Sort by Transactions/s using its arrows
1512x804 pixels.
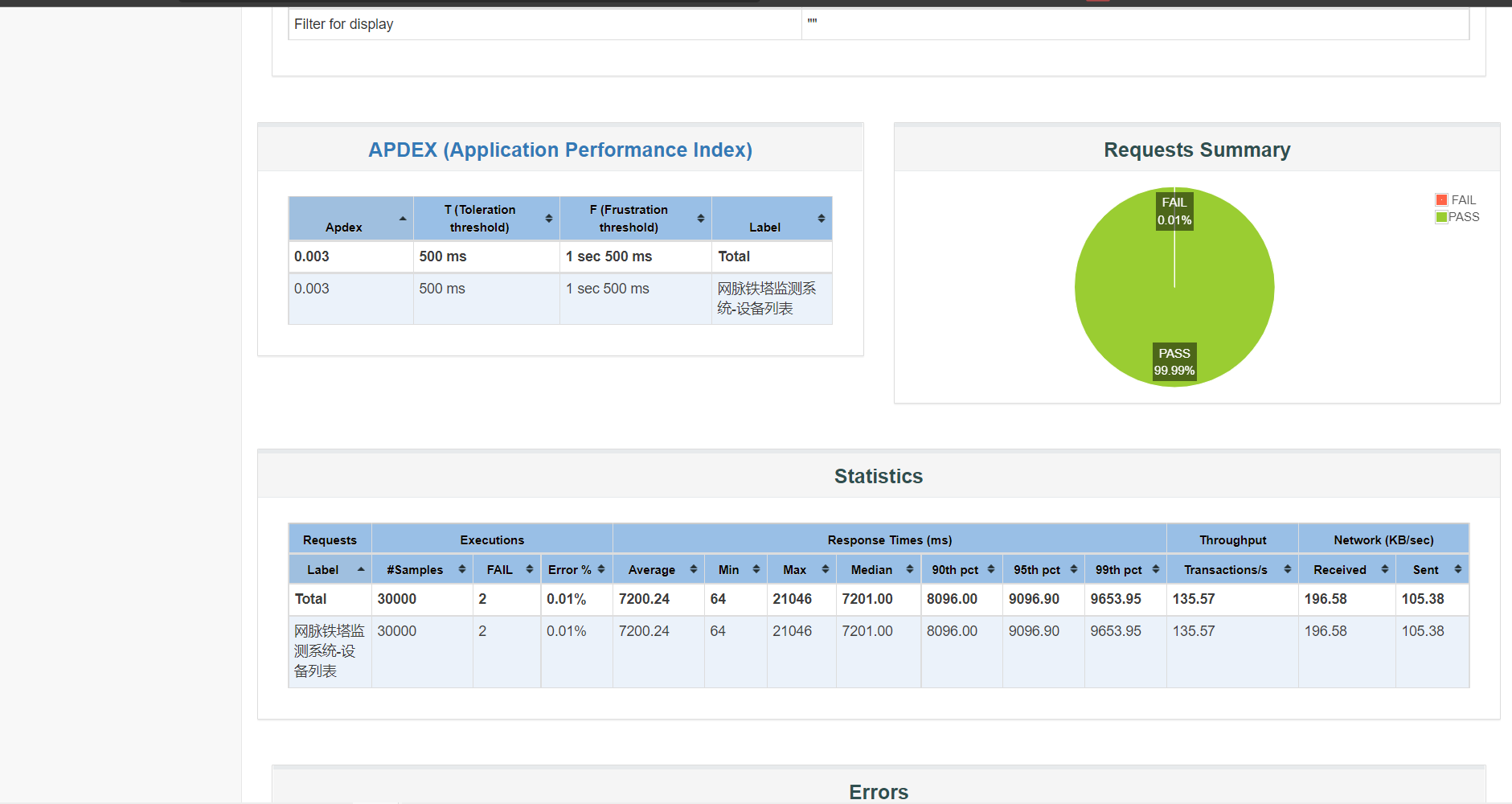1288,569
